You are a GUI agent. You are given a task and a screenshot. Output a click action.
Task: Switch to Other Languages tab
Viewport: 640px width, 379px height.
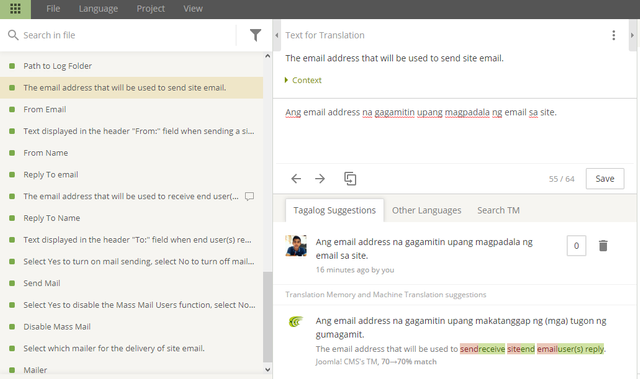click(427, 210)
